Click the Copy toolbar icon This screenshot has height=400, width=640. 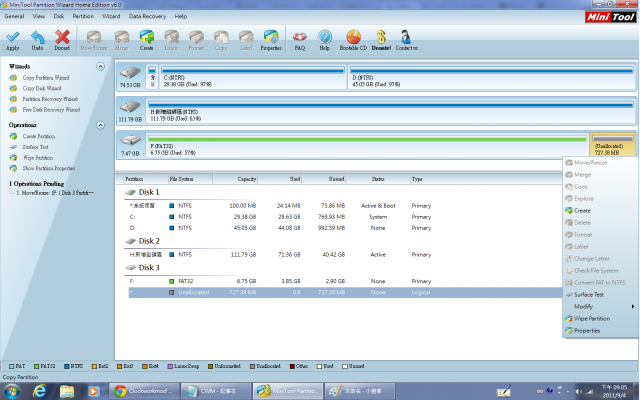point(221,37)
